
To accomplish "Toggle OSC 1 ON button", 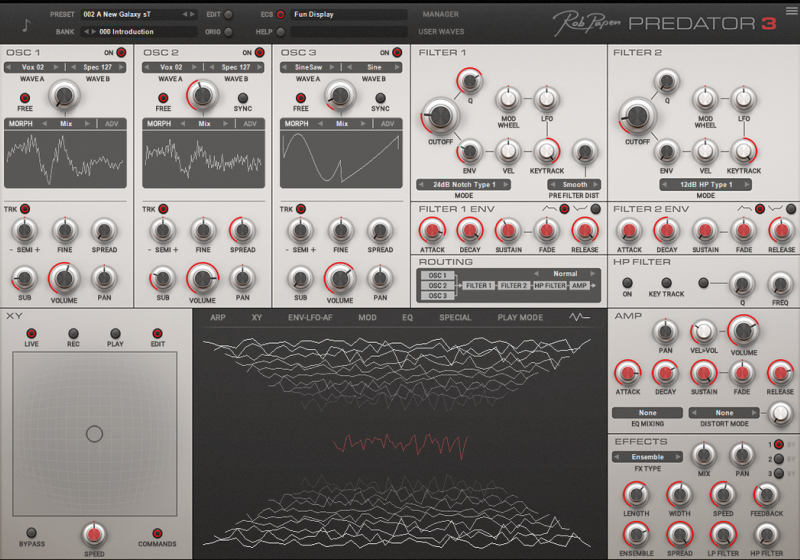I will (121, 53).
